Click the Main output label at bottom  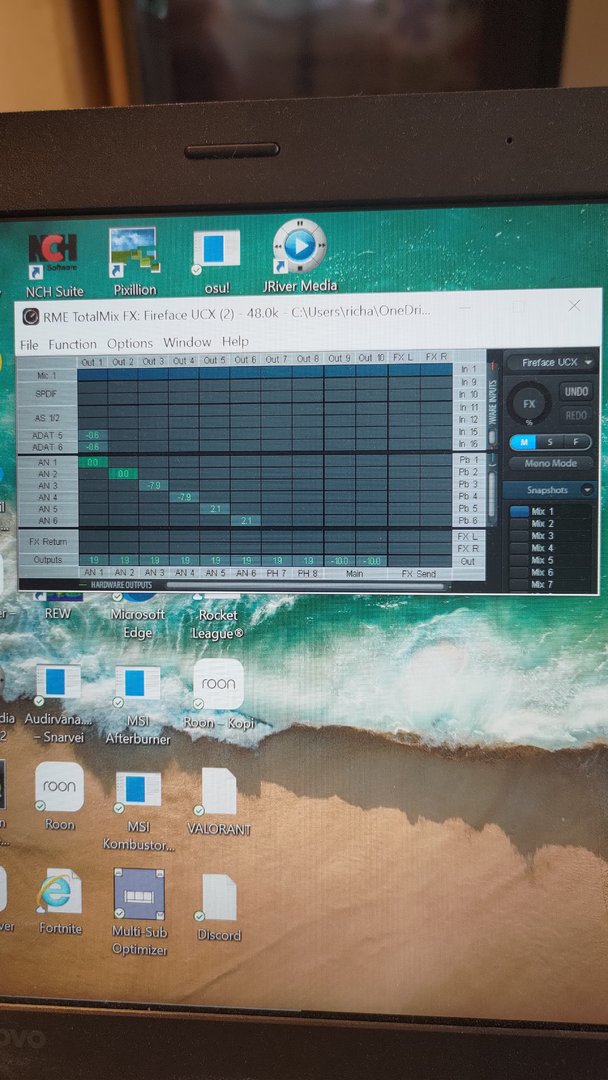point(355,573)
